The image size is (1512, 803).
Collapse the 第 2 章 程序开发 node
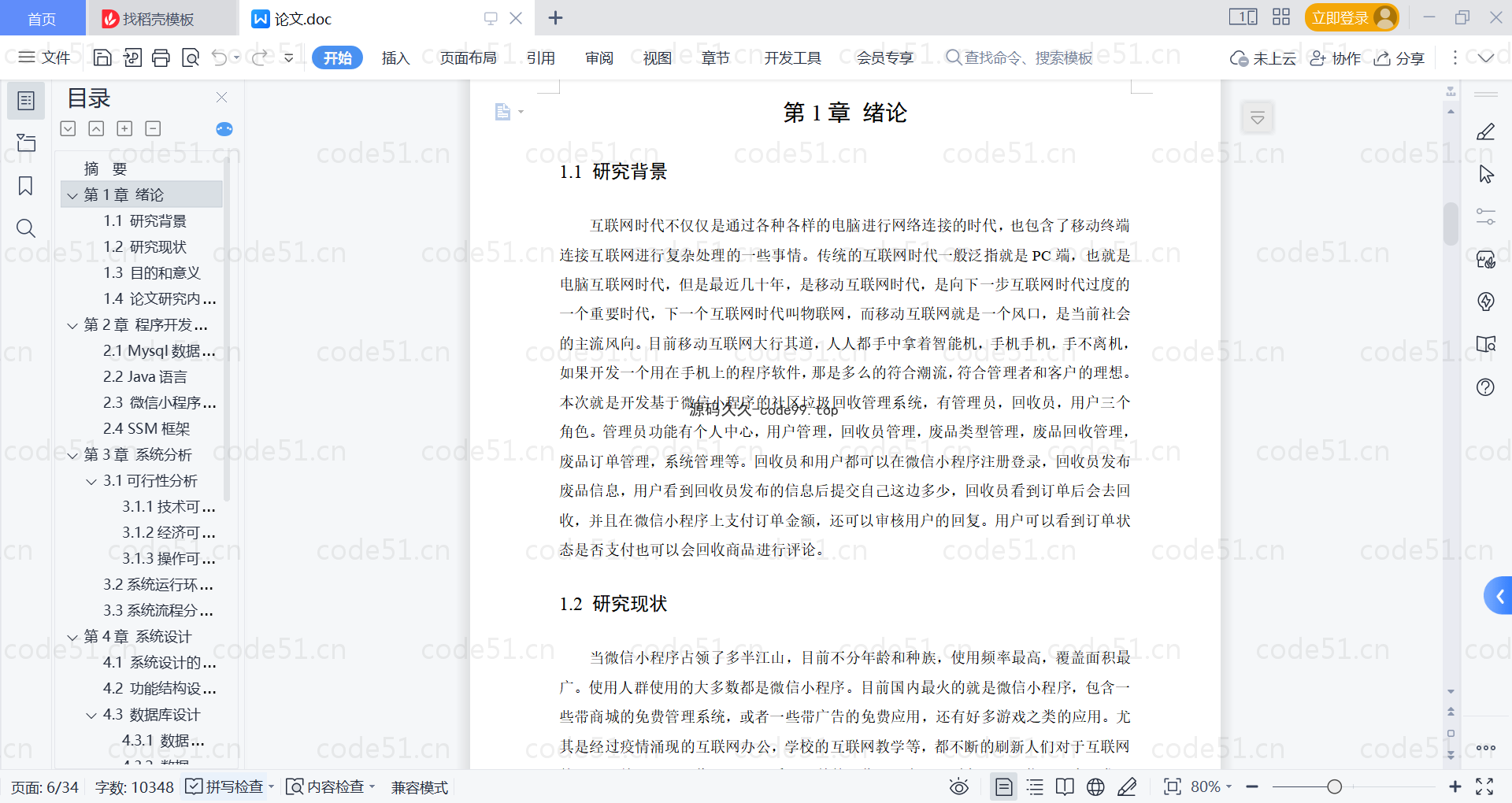tap(72, 325)
